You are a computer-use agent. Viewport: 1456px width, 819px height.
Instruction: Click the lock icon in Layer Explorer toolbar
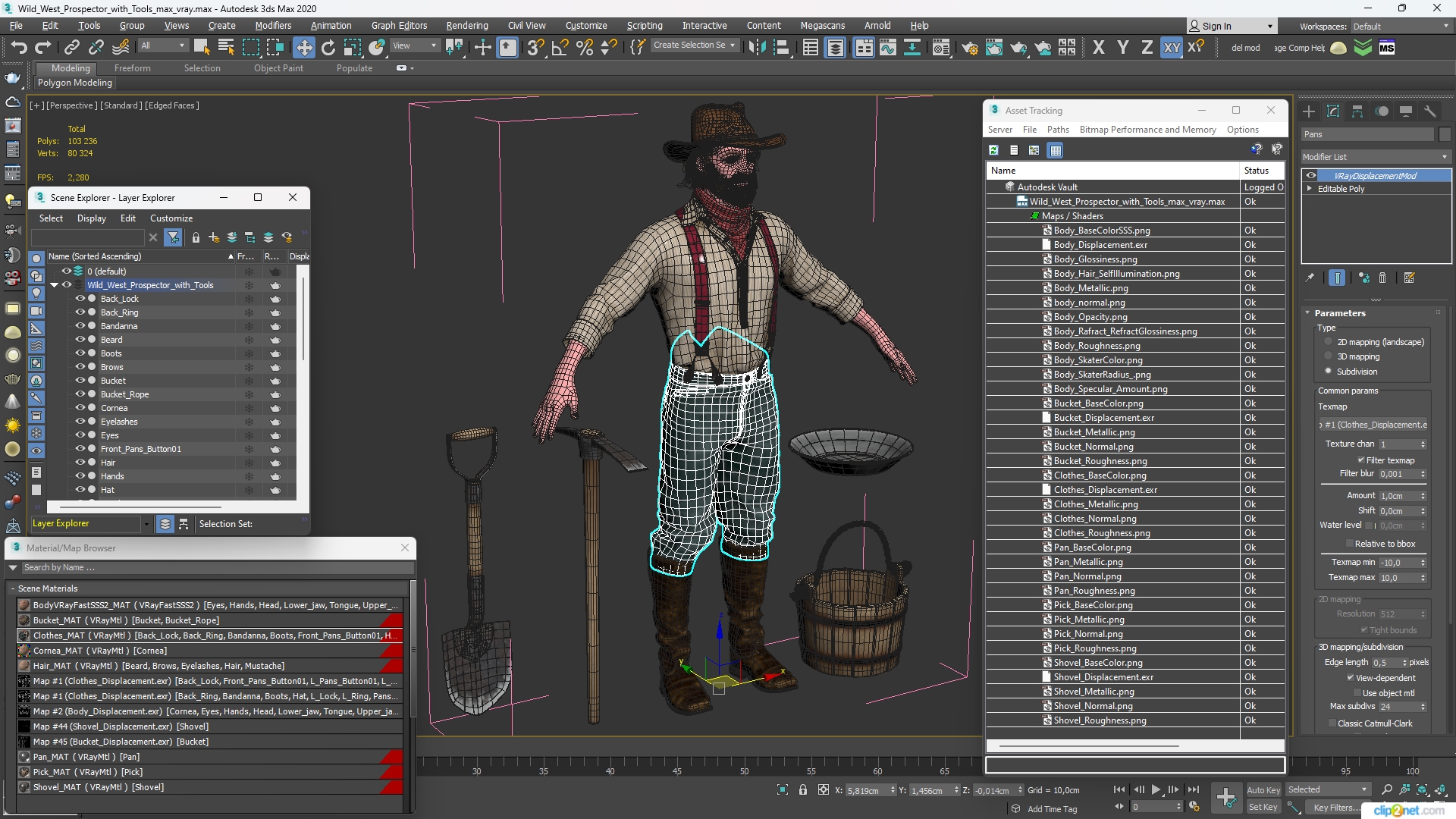coord(196,237)
